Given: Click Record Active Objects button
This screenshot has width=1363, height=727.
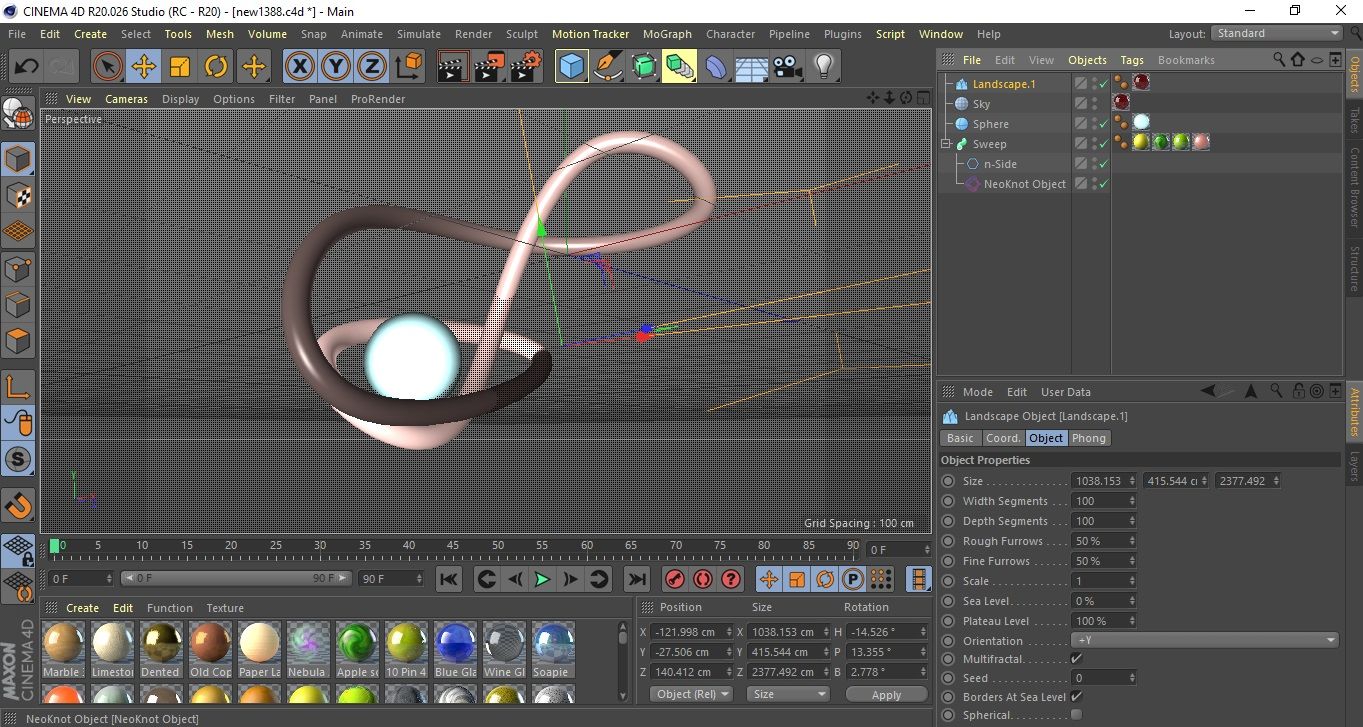Looking at the screenshot, I should click(x=675, y=579).
